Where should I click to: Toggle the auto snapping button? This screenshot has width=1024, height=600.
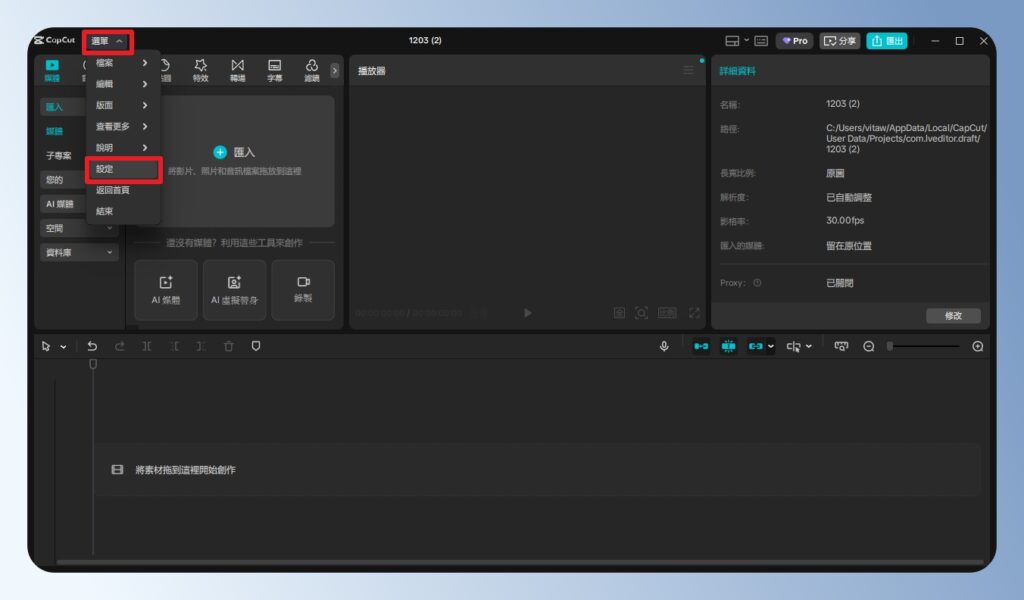click(x=729, y=346)
